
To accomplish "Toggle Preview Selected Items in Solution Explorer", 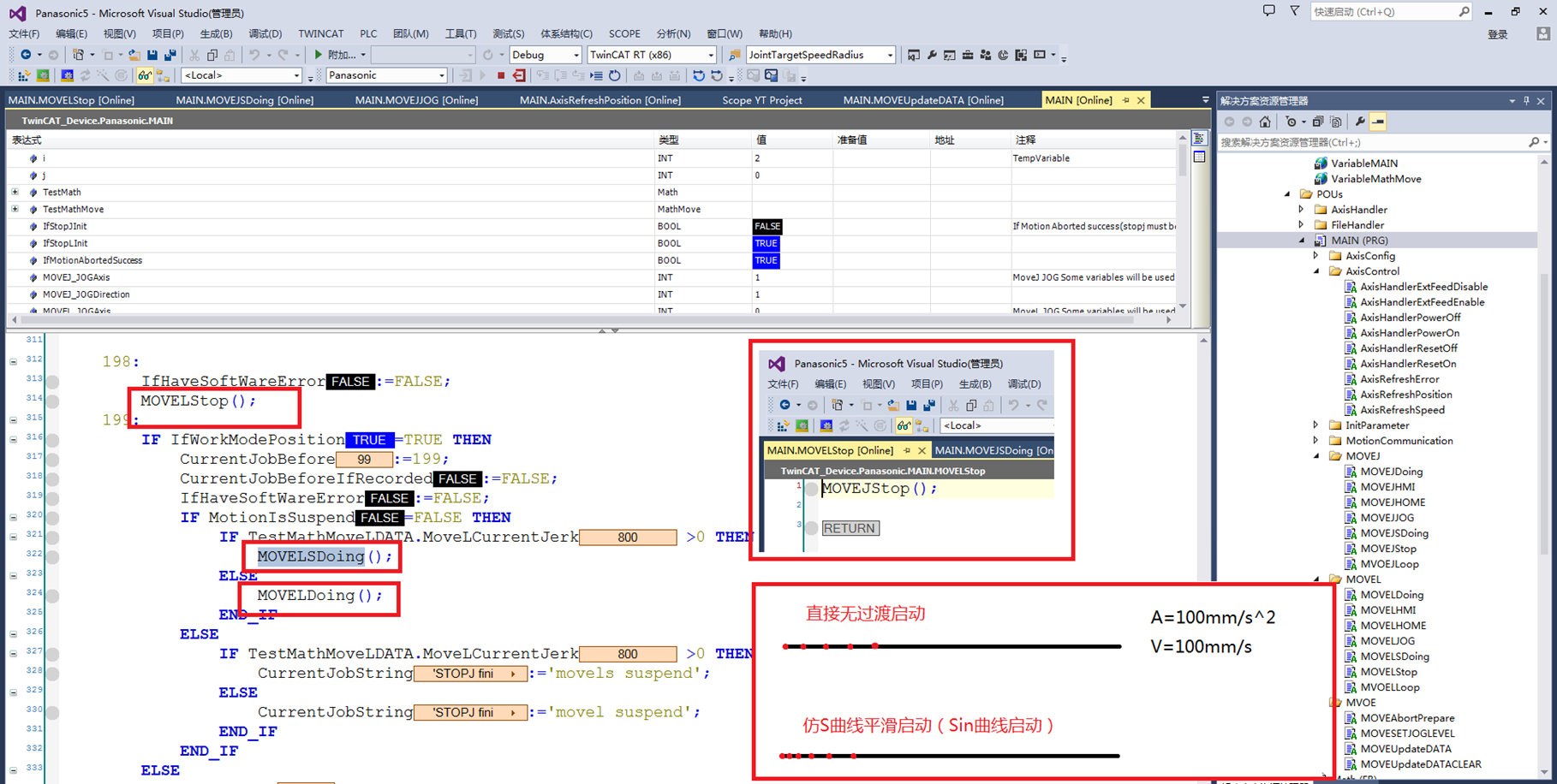I will 1378,122.
